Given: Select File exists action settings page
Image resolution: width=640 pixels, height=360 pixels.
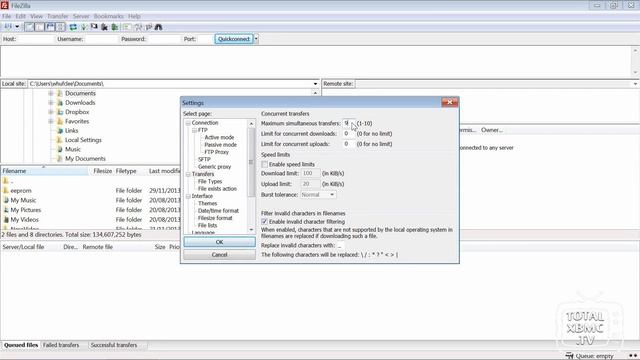Looking at the screenshot, I should click(x=217, y=189).
